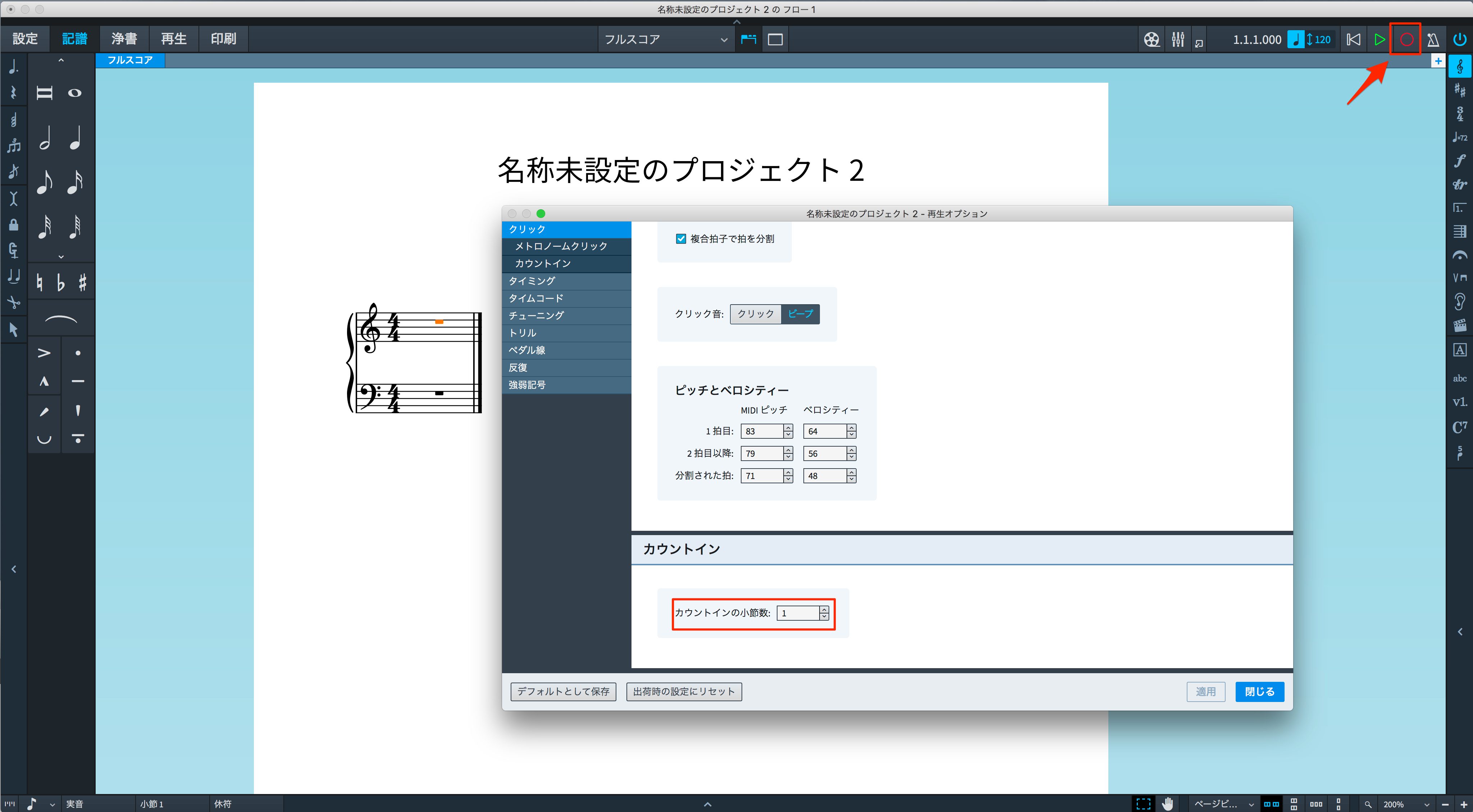Select ビープ as click sound
Image resolution: width=1473 pixels, height=812 pixels.
click(800, 313)
